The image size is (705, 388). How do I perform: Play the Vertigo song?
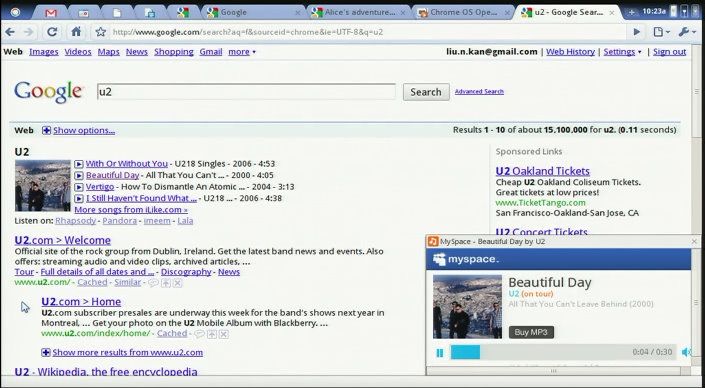pos(79,187)
